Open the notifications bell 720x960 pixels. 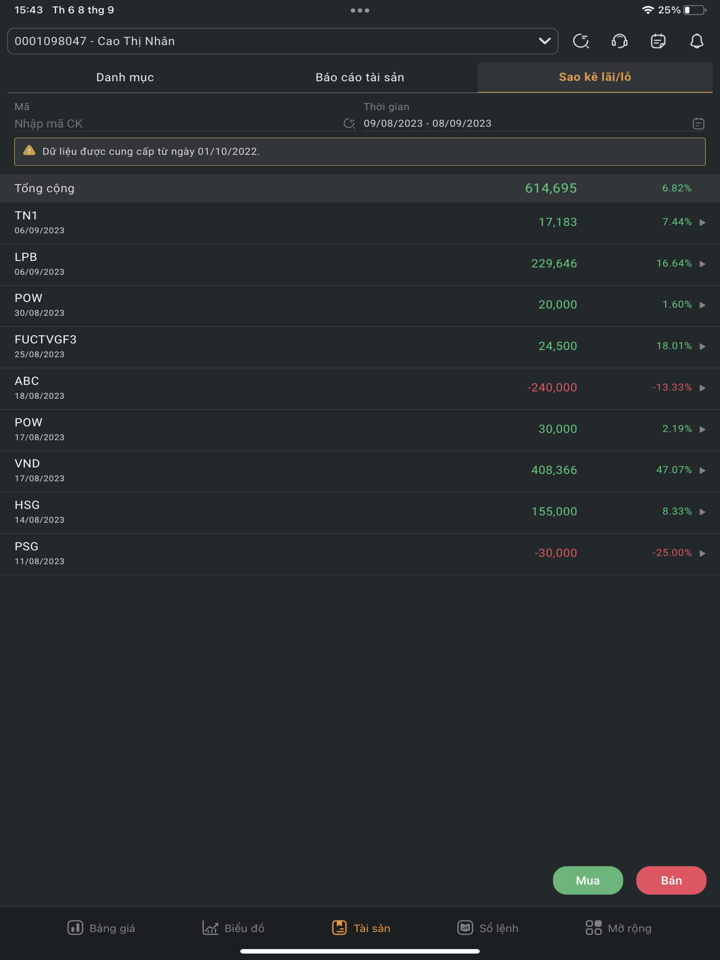point(697,41)
